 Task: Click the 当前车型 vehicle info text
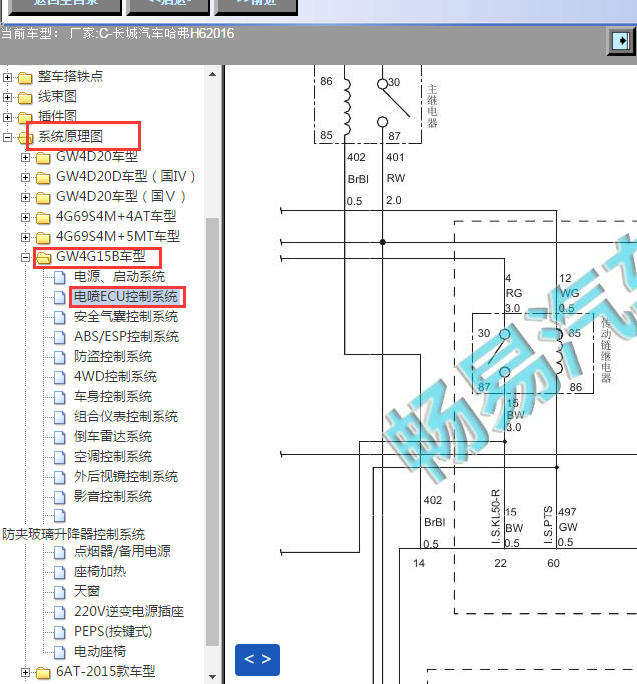(118, 34)
